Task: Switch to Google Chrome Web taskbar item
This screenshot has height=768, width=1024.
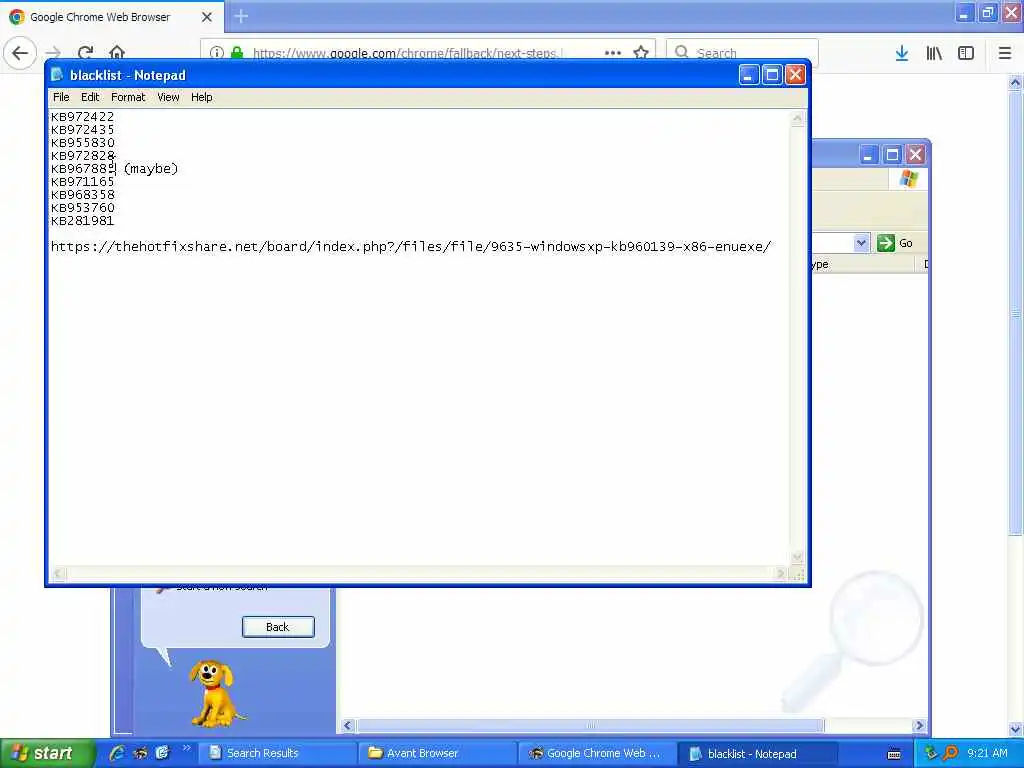Action: pos(597,754)
